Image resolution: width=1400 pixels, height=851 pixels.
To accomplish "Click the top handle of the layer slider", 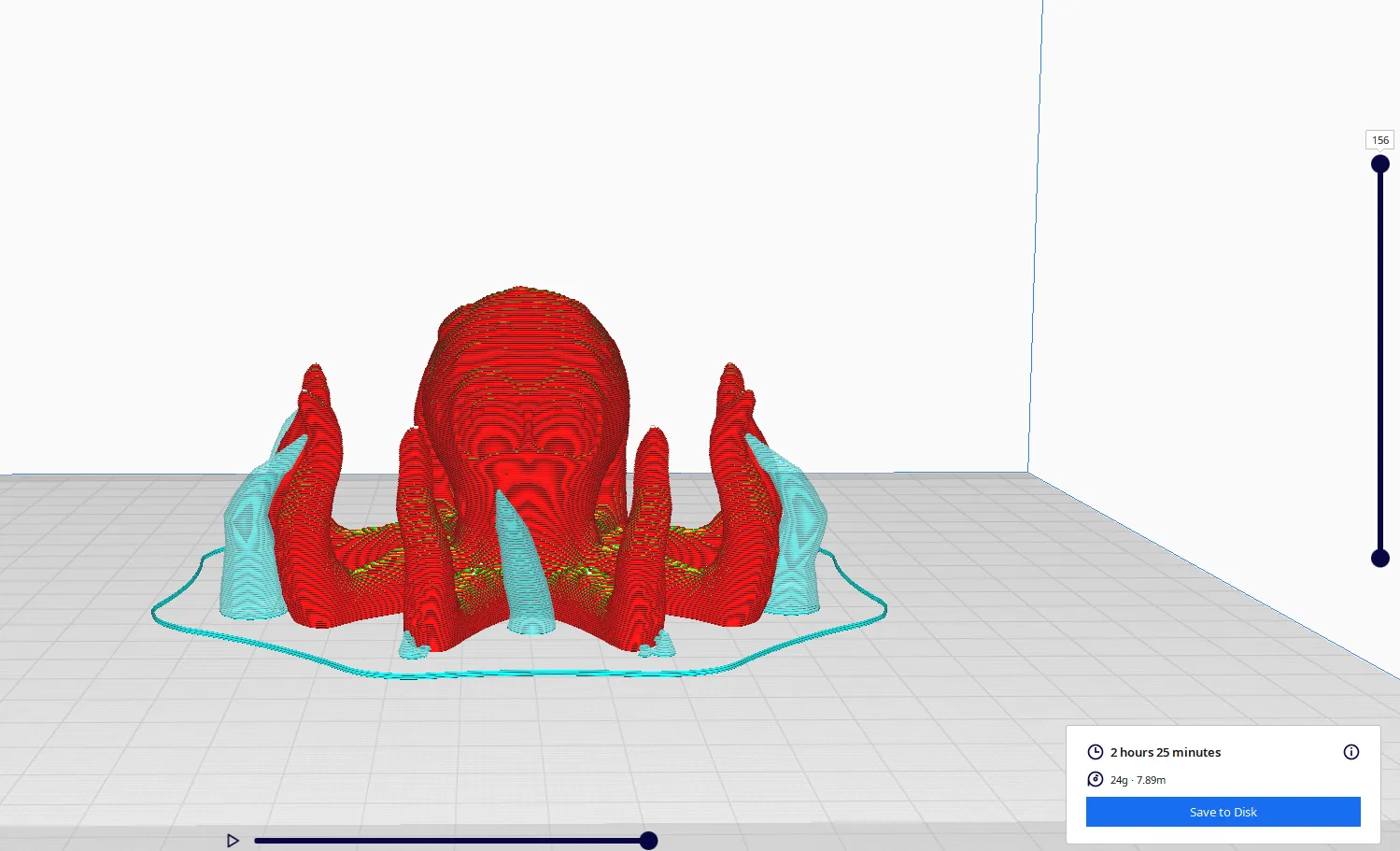I will coord(1380,163).
